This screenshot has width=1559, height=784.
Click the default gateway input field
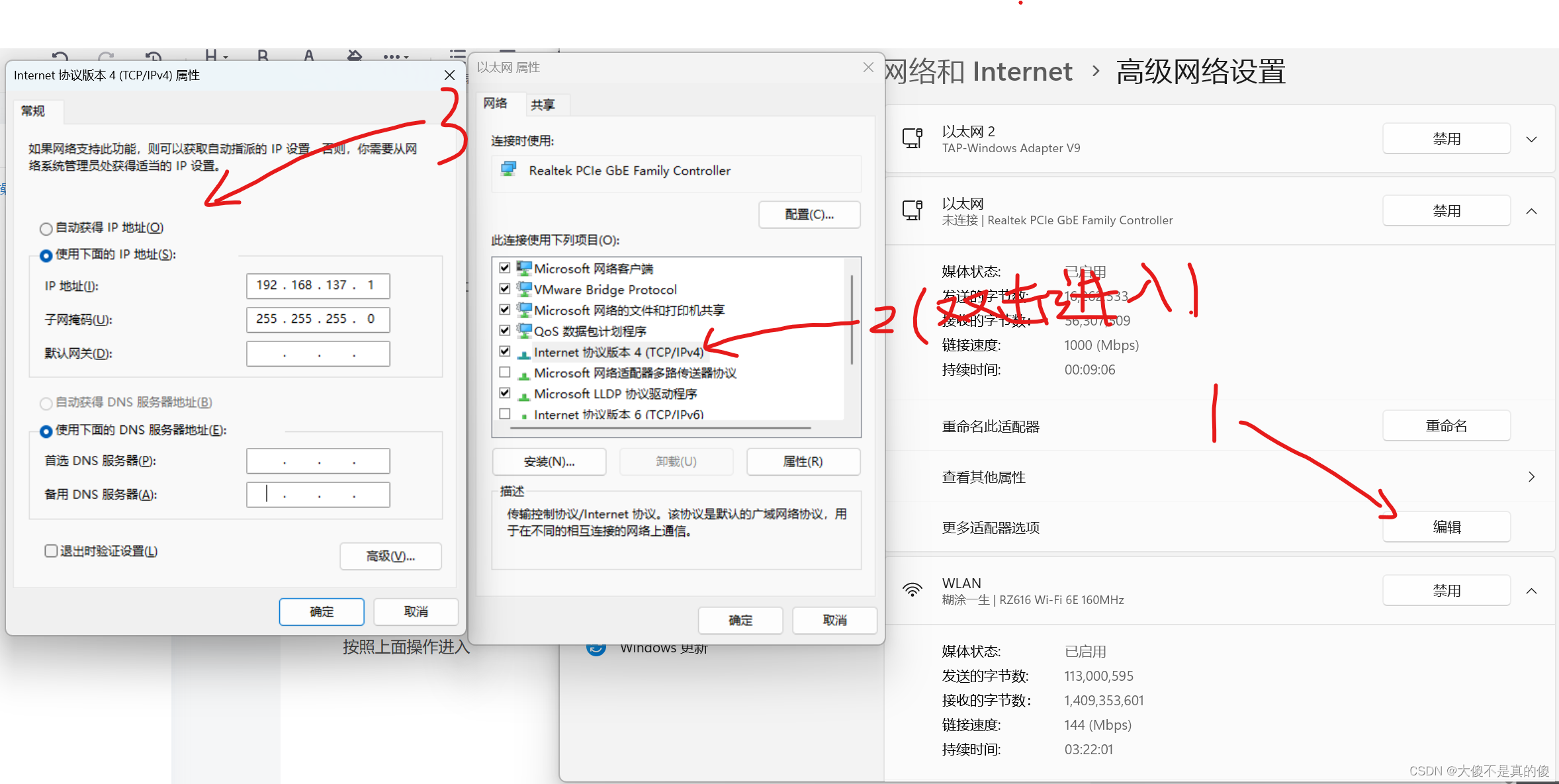318,354
